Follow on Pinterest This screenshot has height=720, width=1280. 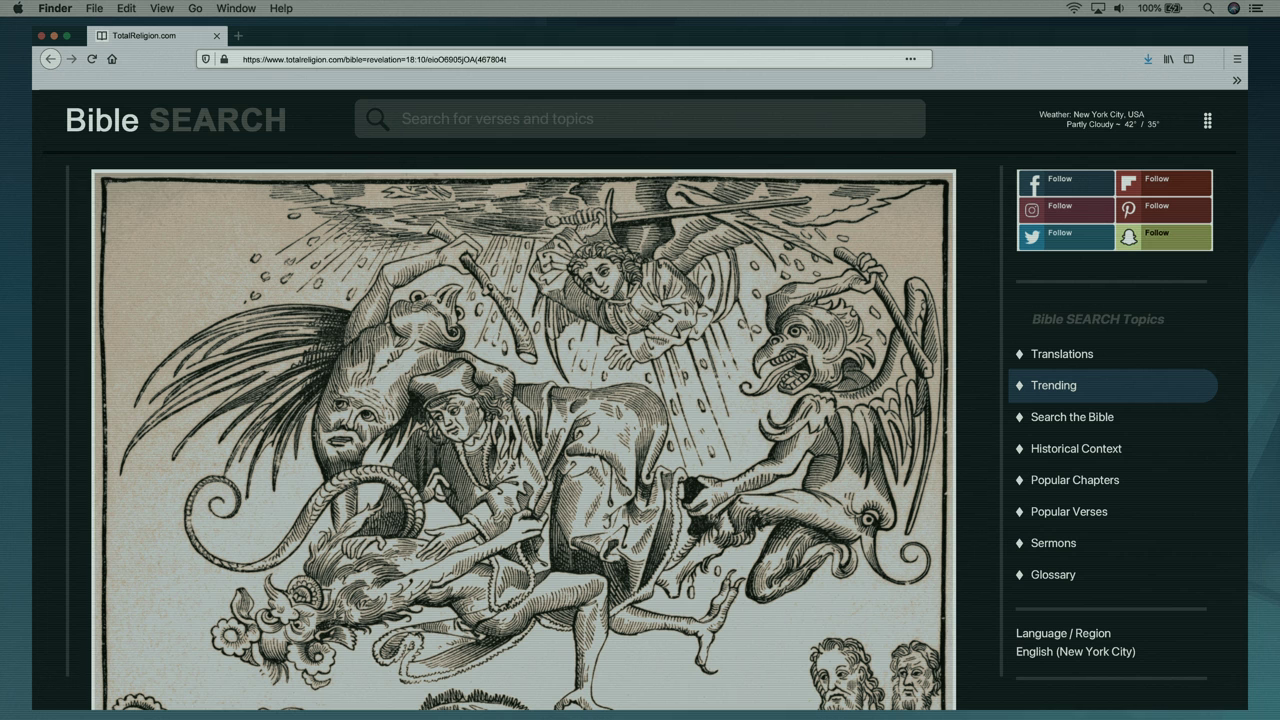(x=1163, y=210)
